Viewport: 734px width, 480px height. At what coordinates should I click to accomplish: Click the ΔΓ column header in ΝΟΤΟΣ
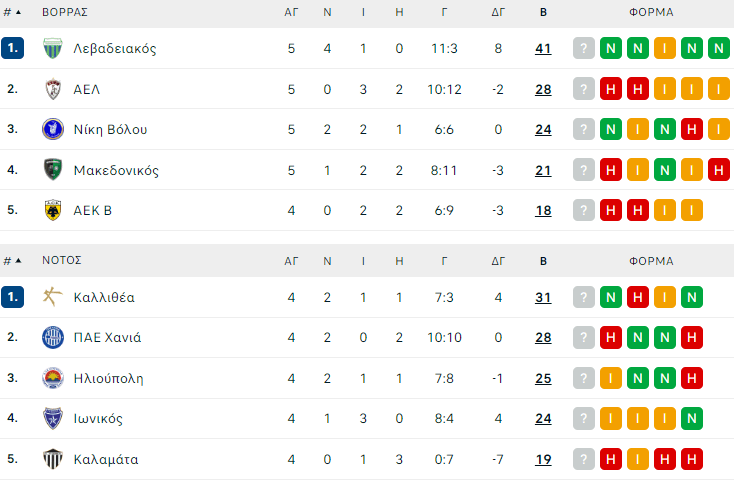coord(498,261)
